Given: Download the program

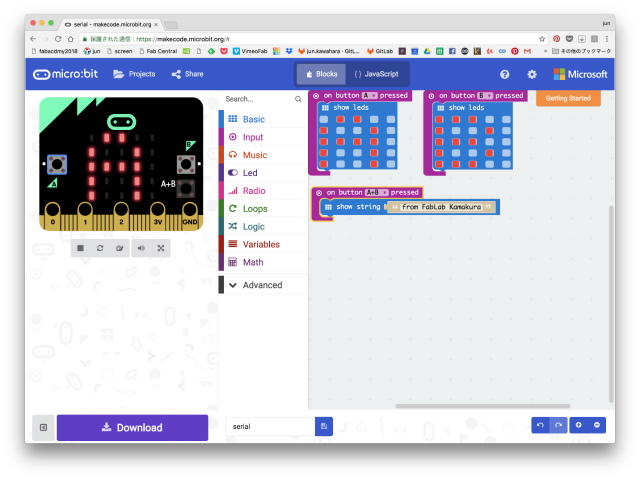Looking at the screenshot, I should point(132,428).
